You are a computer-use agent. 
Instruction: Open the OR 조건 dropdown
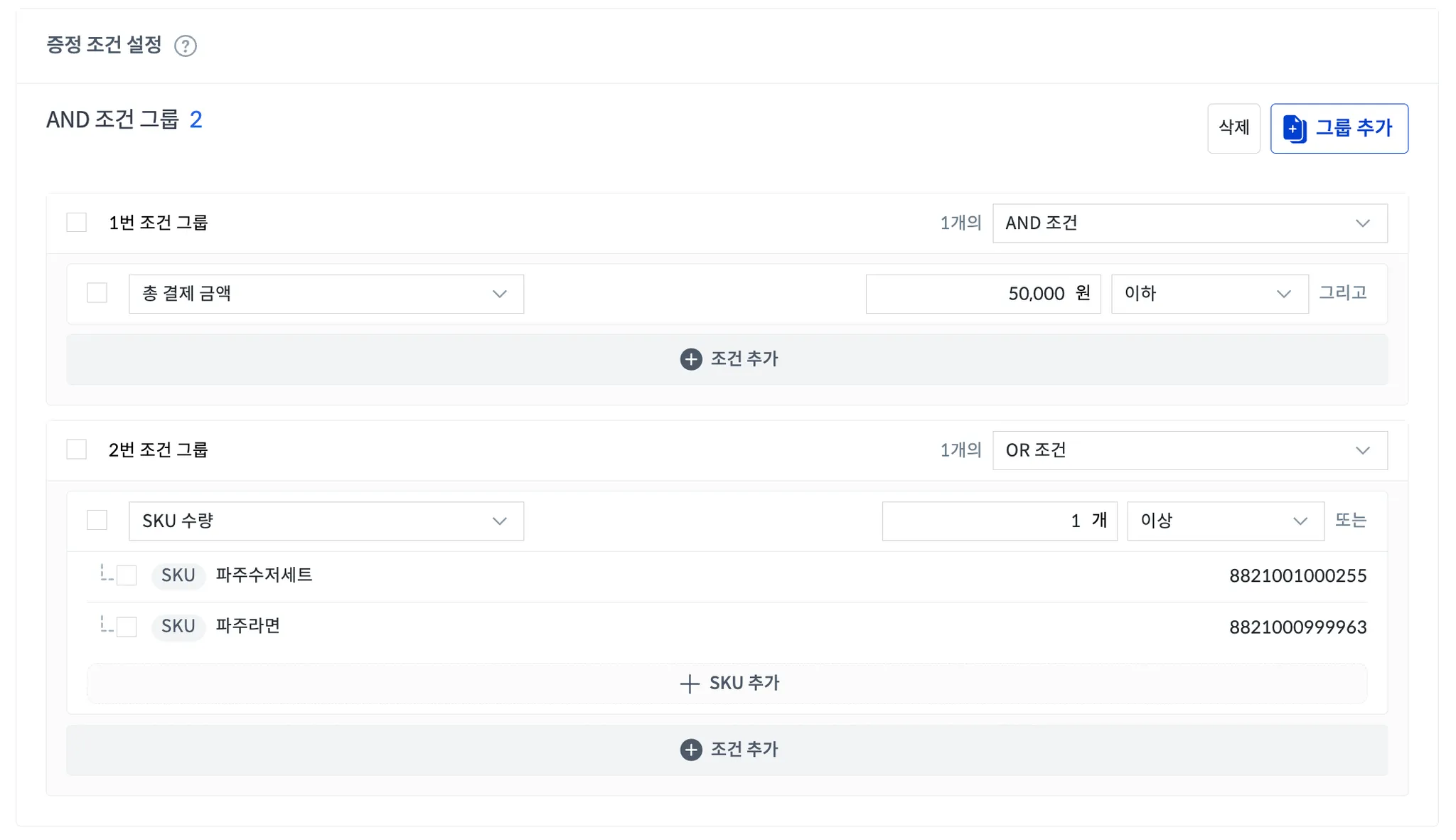click(x=1189, y=450)
